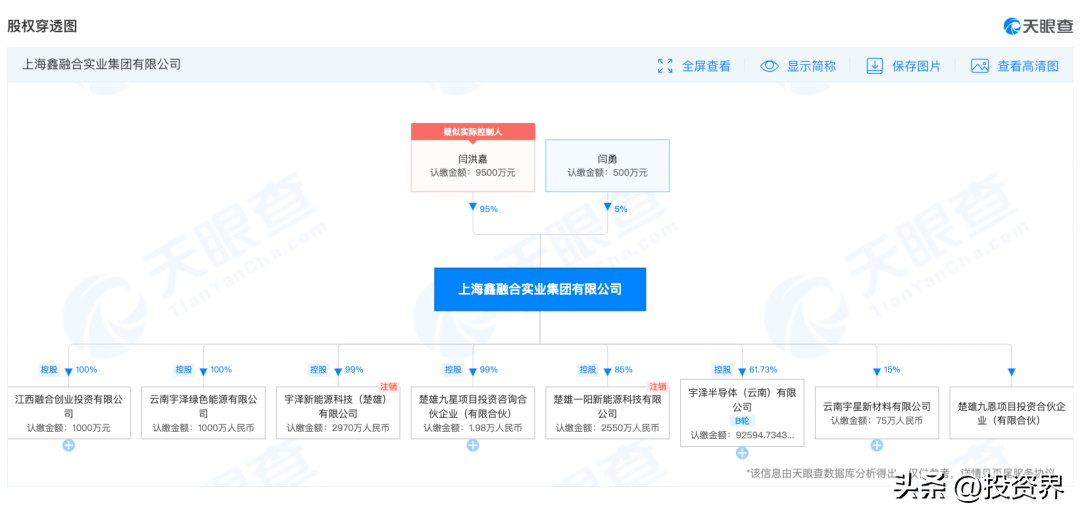Click 认缴金额：2970万人民币 text
Screen dimensions: 1080x516
point(338,428)
